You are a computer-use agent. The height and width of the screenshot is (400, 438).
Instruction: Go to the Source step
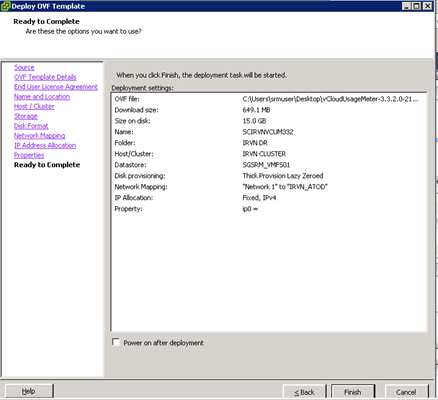pos(24,67)
